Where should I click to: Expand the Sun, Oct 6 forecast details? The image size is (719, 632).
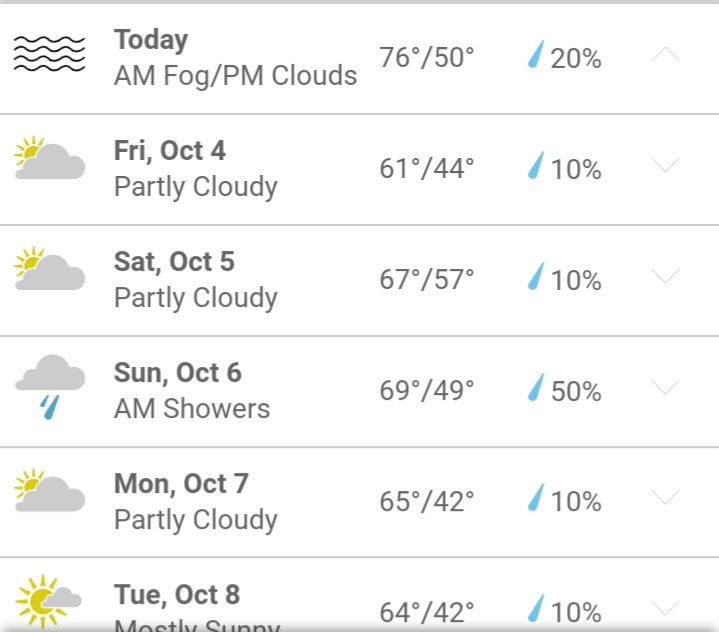665,387
